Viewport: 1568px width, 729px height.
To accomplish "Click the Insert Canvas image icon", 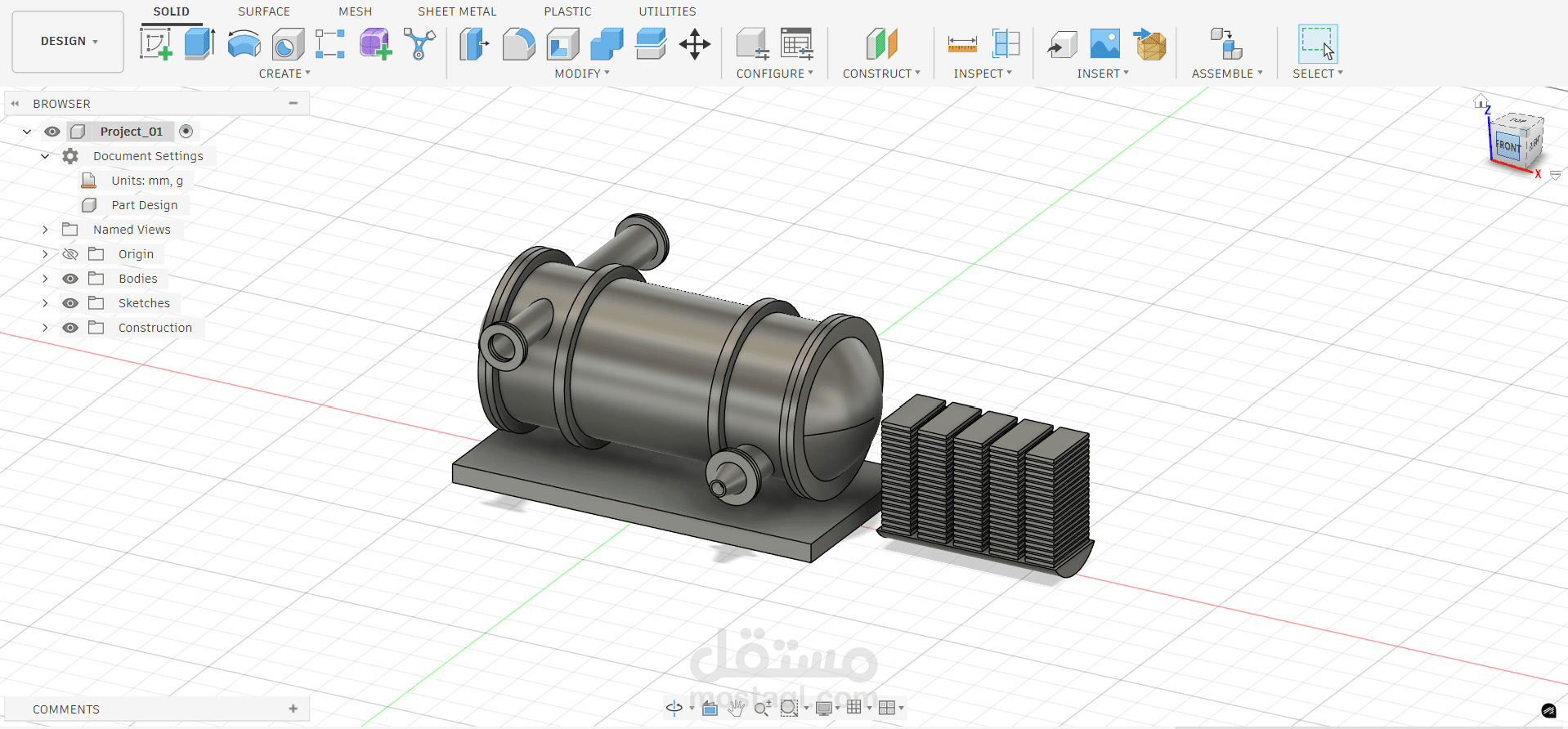I will pos(1105,44).
